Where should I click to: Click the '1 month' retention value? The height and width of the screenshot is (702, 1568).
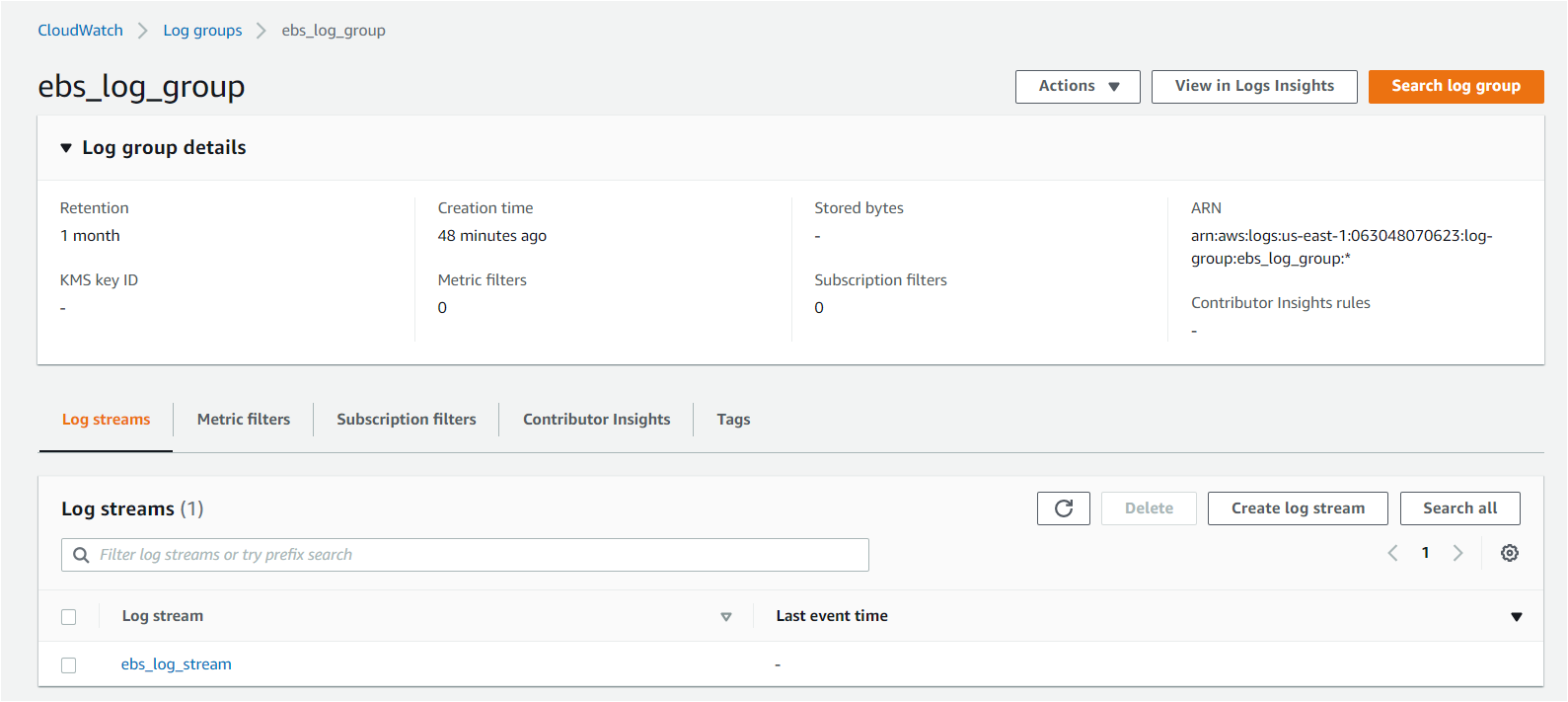[x=90, y=236]
